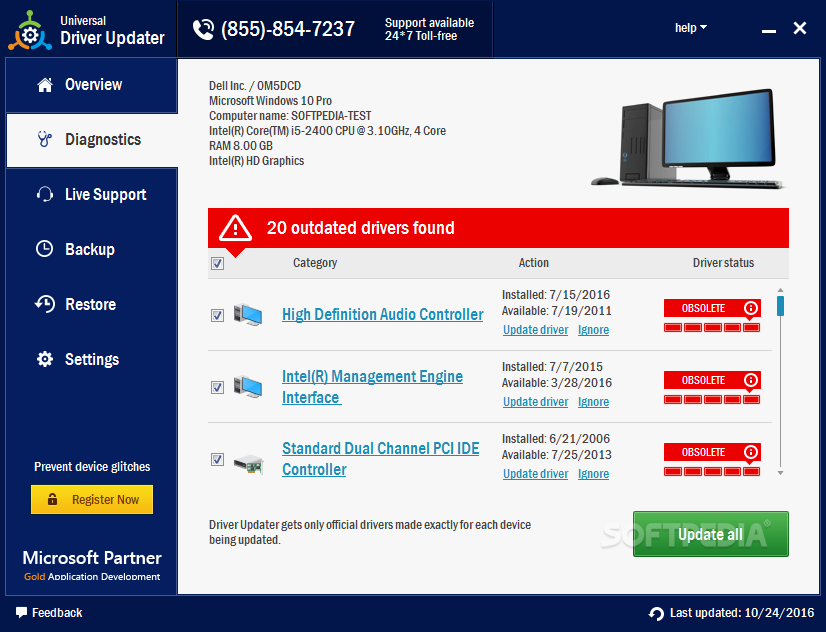The height and width of the screenshot is (632, 826).
Task: Open the Settings section
Action: pyautogui.click(x=92, y=359)
